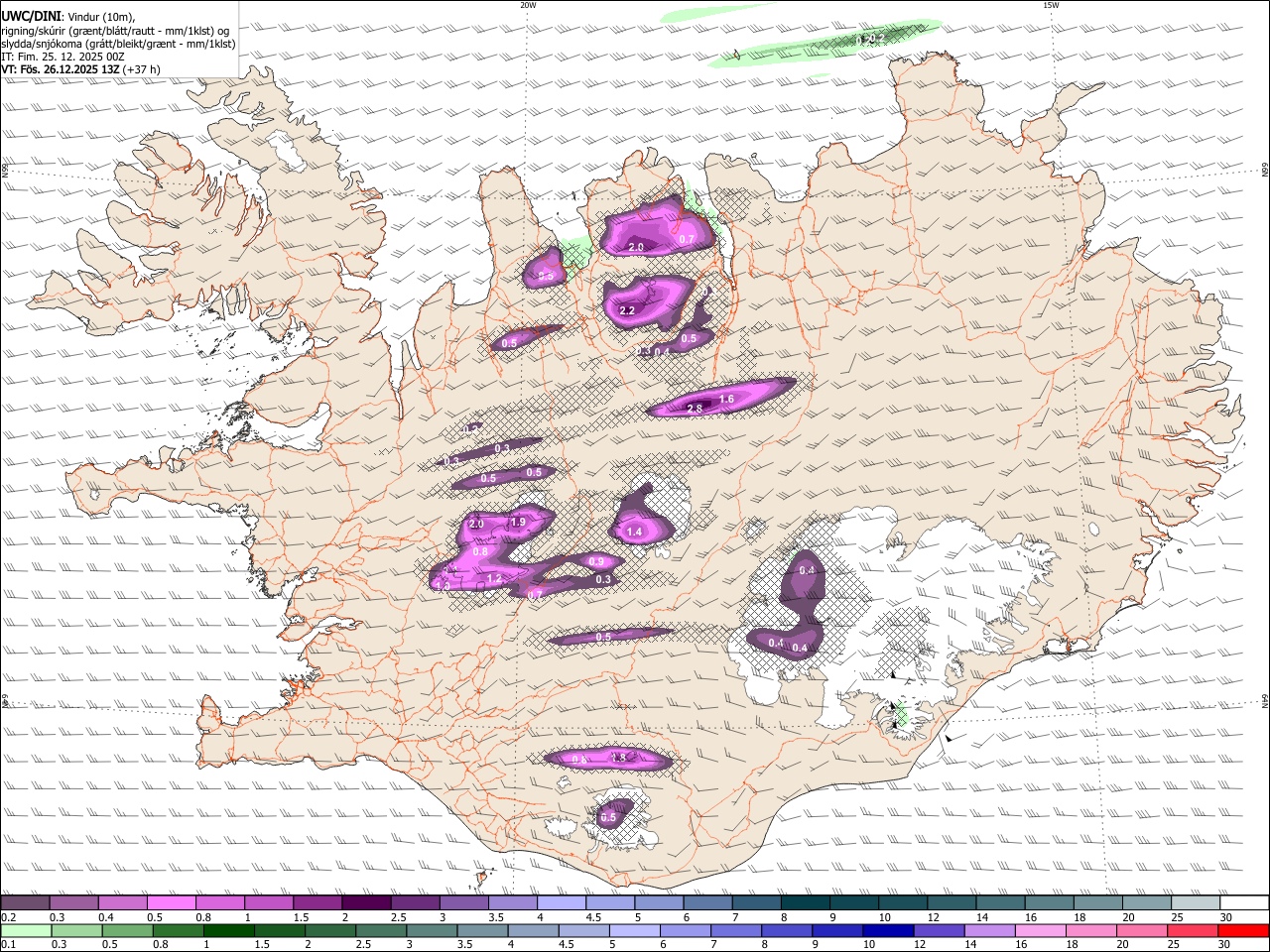Screen dimensions: 1270x952
Task: Click the 'slydda/snjókoma' legend description line
Action: point(118,44)
